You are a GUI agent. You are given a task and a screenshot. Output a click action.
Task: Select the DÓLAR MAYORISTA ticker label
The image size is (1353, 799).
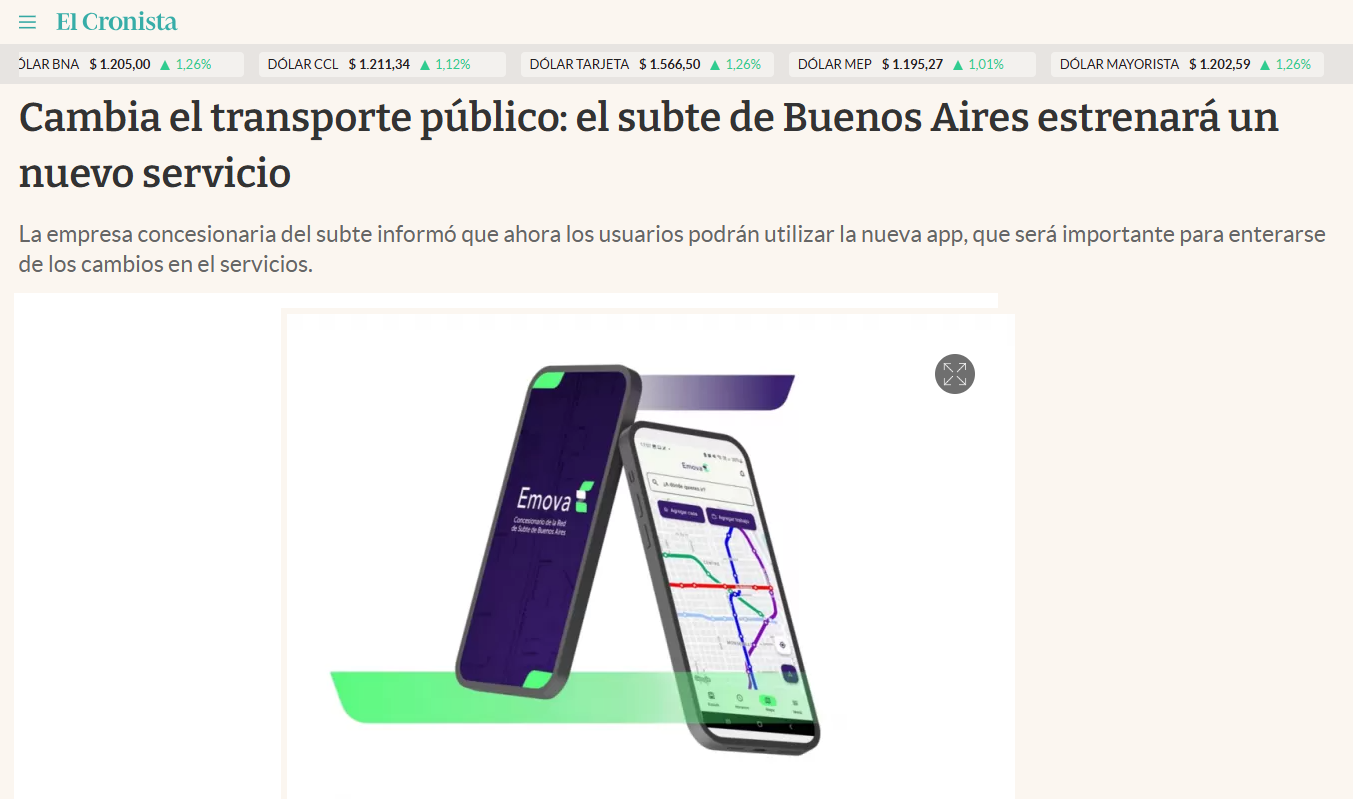pyautogui.click(x=1119, y=64)
